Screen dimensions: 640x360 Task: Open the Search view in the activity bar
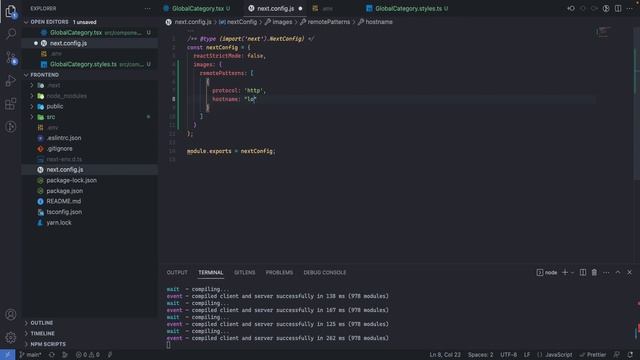(11, 33)
